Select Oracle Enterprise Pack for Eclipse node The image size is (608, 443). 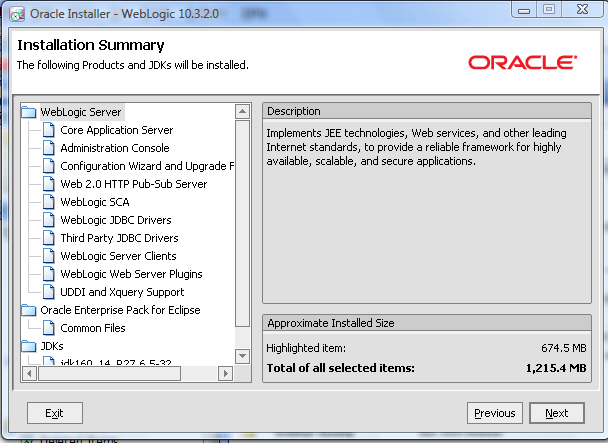pos(120,310)
